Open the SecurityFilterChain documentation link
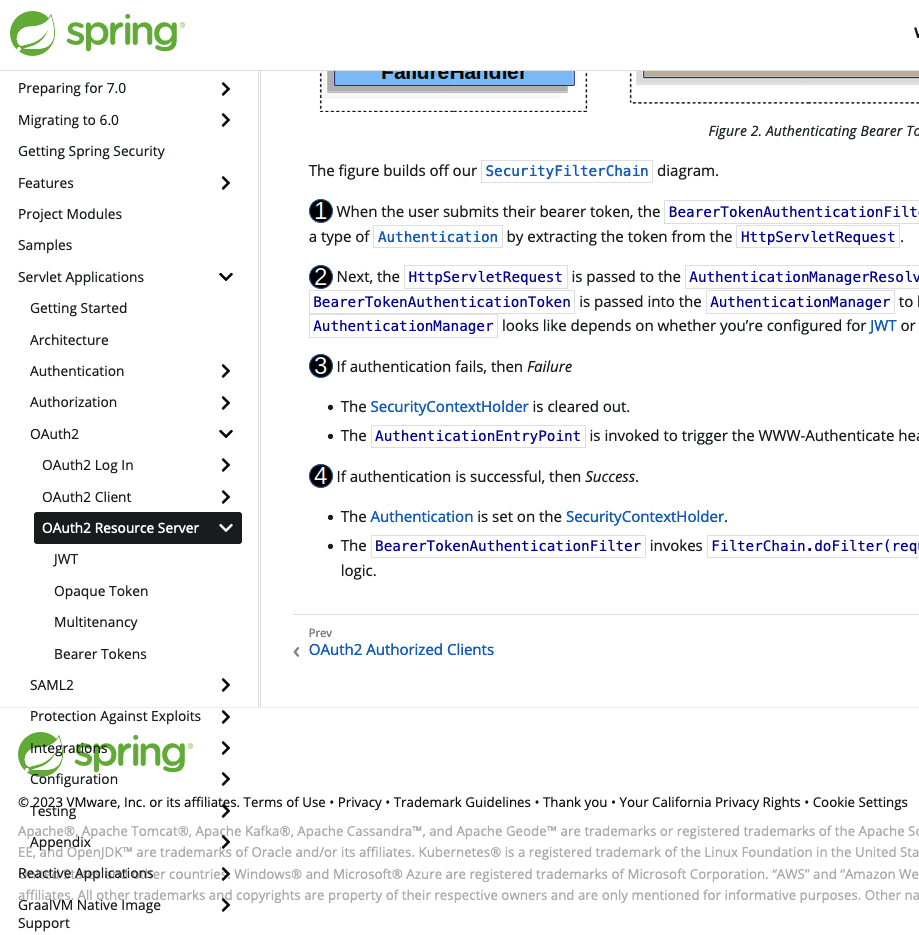 [x=566, y=171]
